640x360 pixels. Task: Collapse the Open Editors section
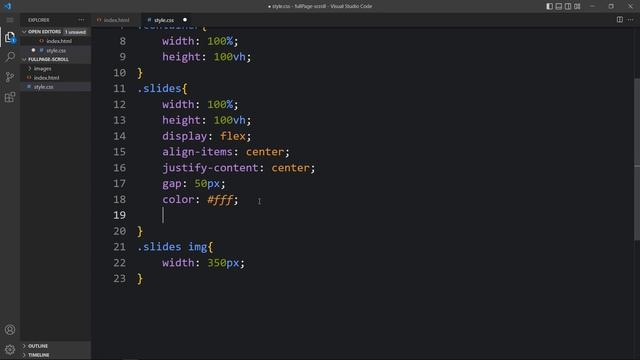click(x=44, y=31)
